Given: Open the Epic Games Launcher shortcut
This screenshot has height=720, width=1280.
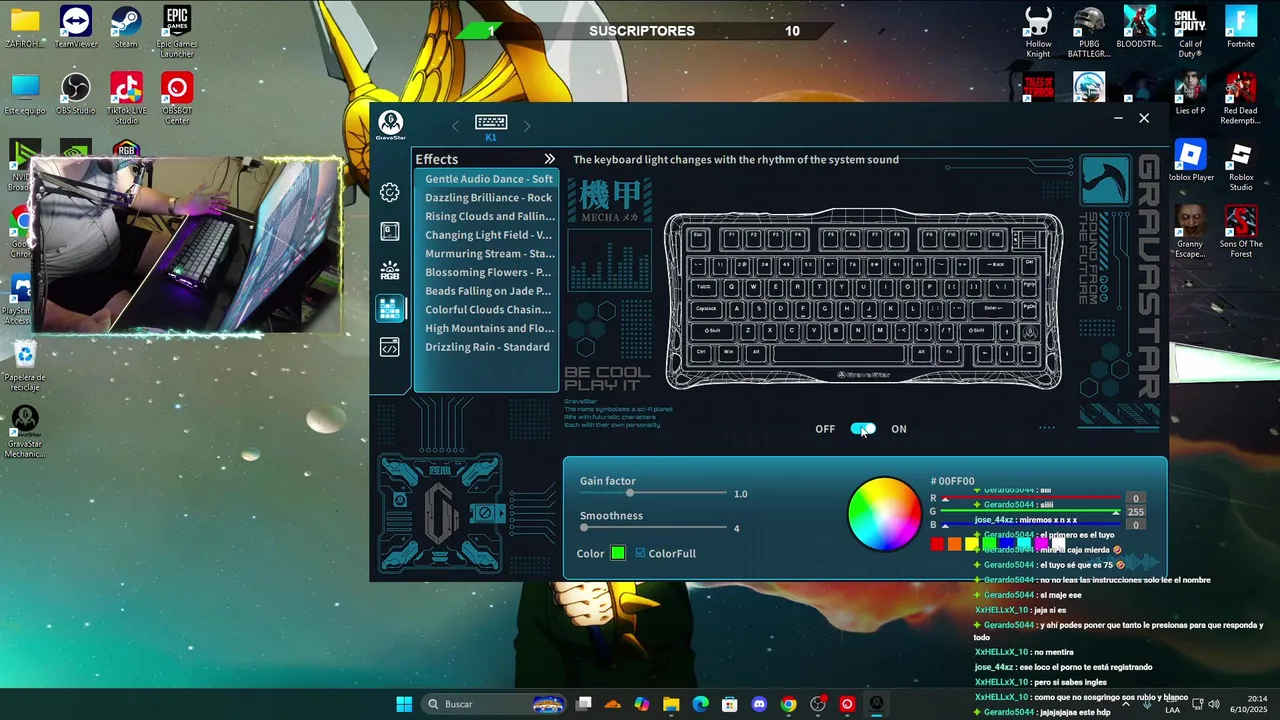Looking at the screenshot, I should [x=177, y=32].
